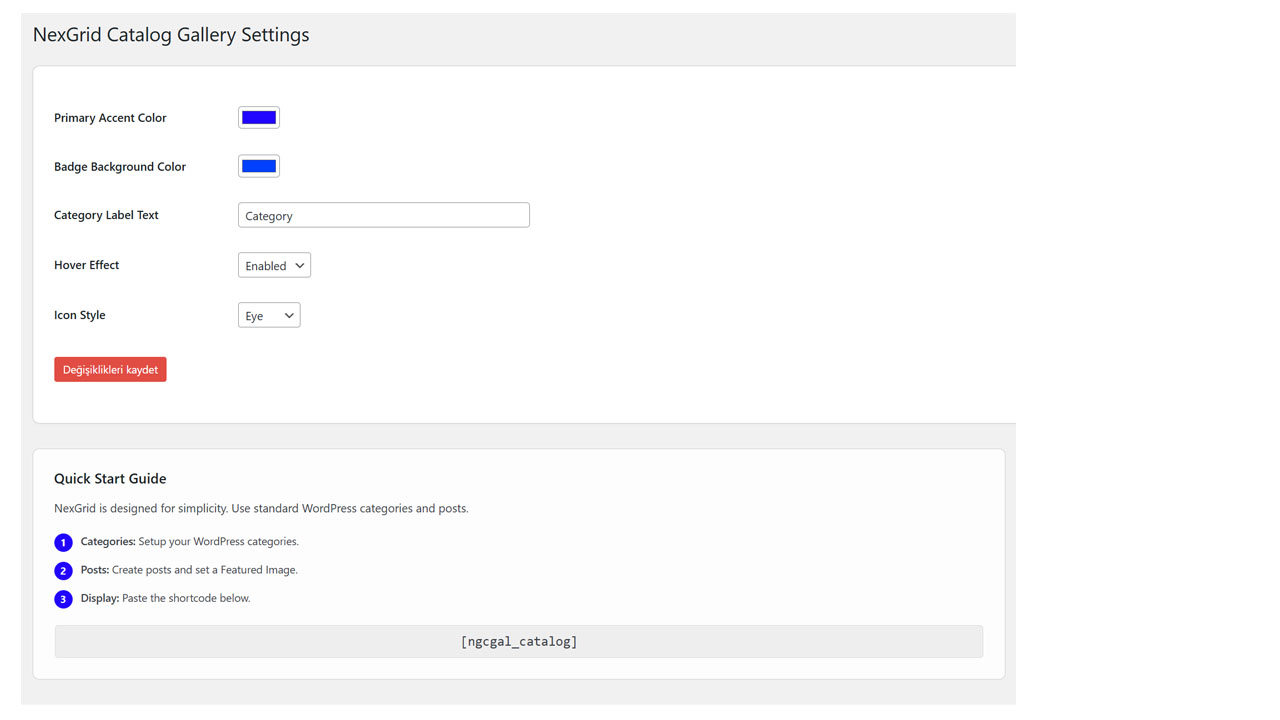Click the blue step 3 circle icon
Viewport: 1280px width, 720px height.
click(x=63, y=599)
